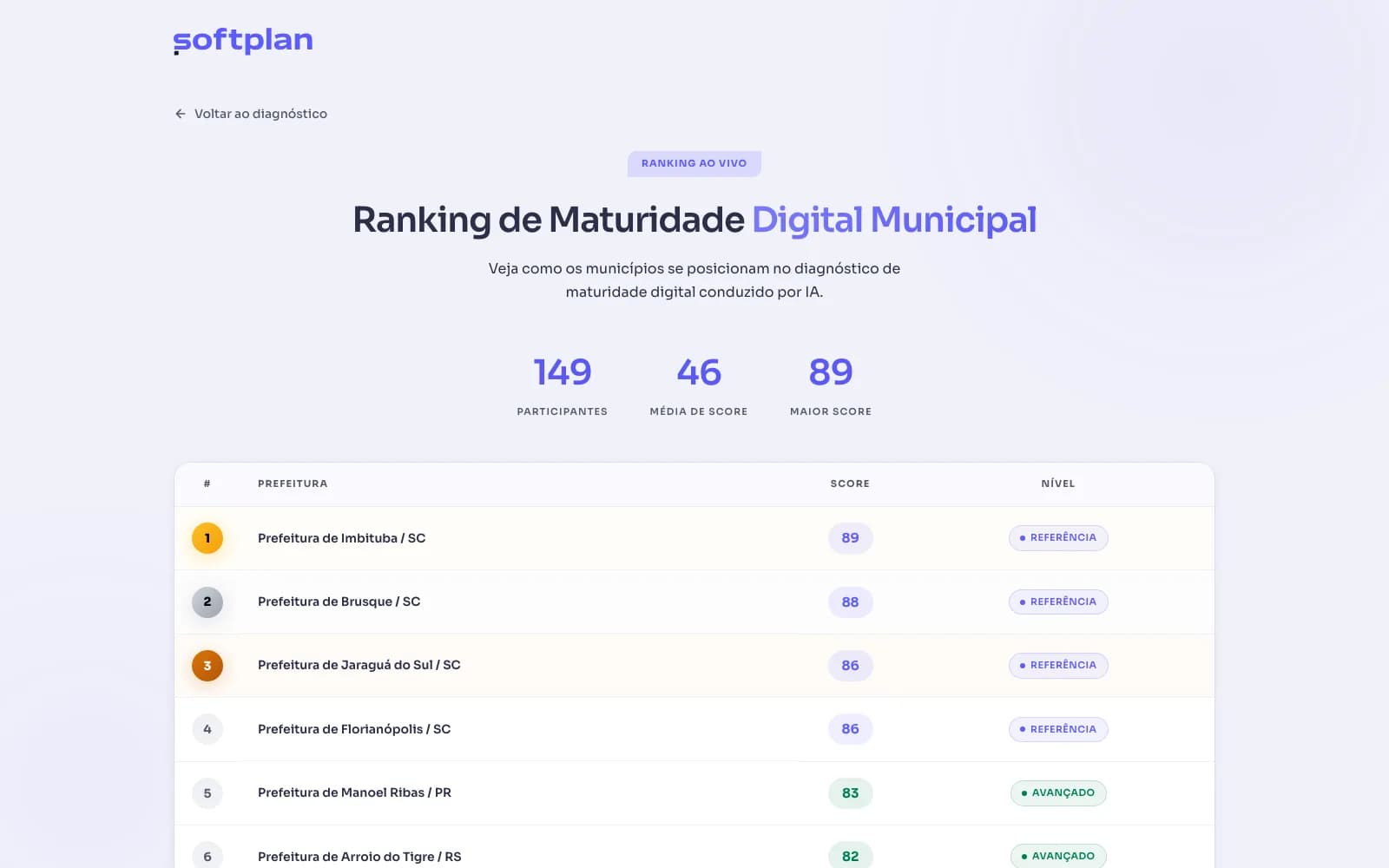Click the gold rank 1 medal
Viewport: 1389px width, 868px height.
[x=207, y=538]
